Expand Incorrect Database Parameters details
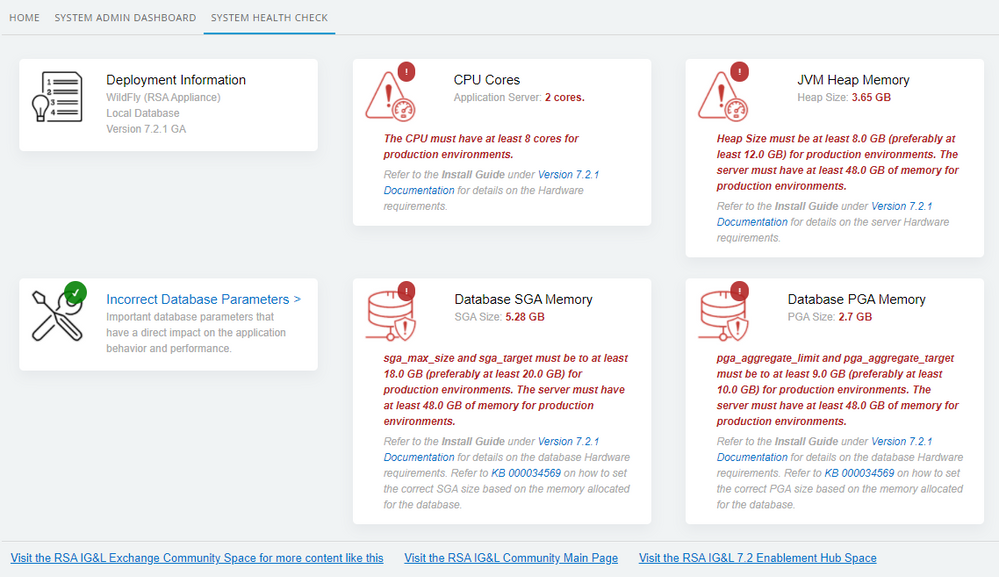 pos(203,299)
